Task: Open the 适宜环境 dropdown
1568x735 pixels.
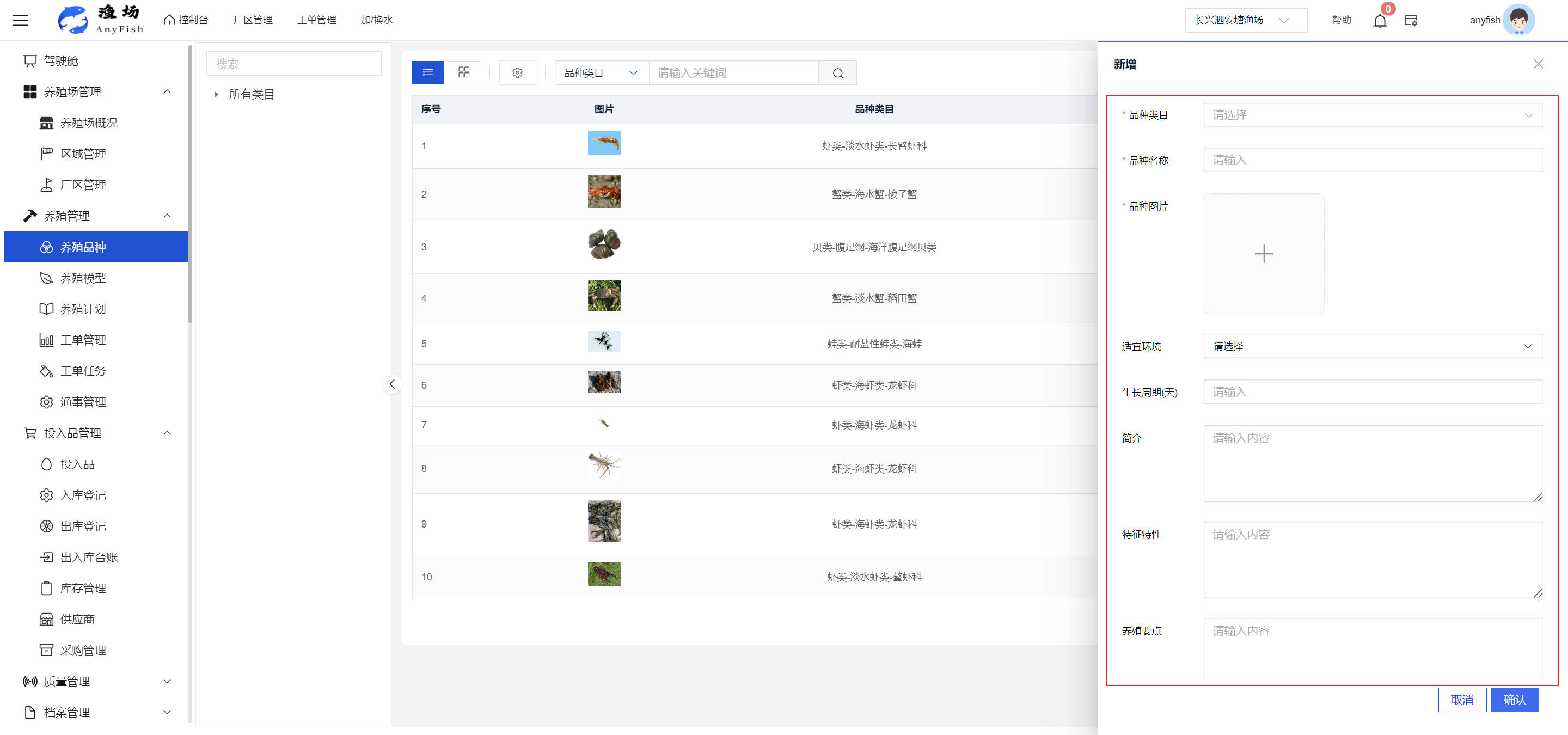Action: tap(1372, 346)
